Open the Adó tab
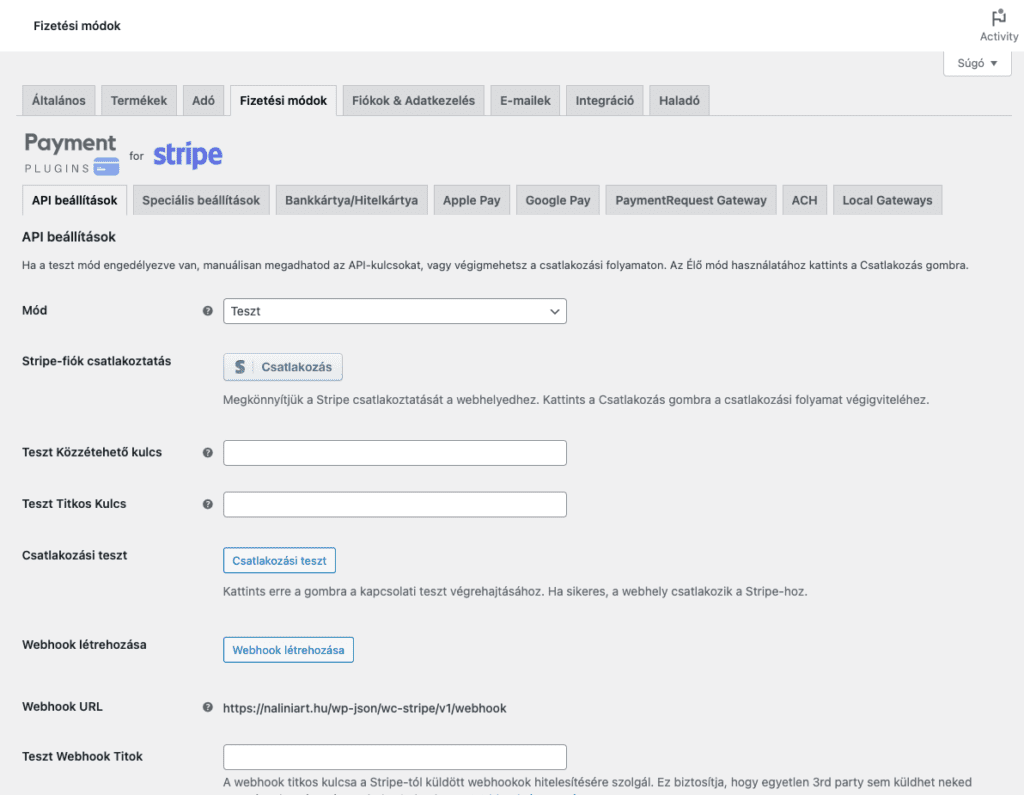 coord(203,101)
